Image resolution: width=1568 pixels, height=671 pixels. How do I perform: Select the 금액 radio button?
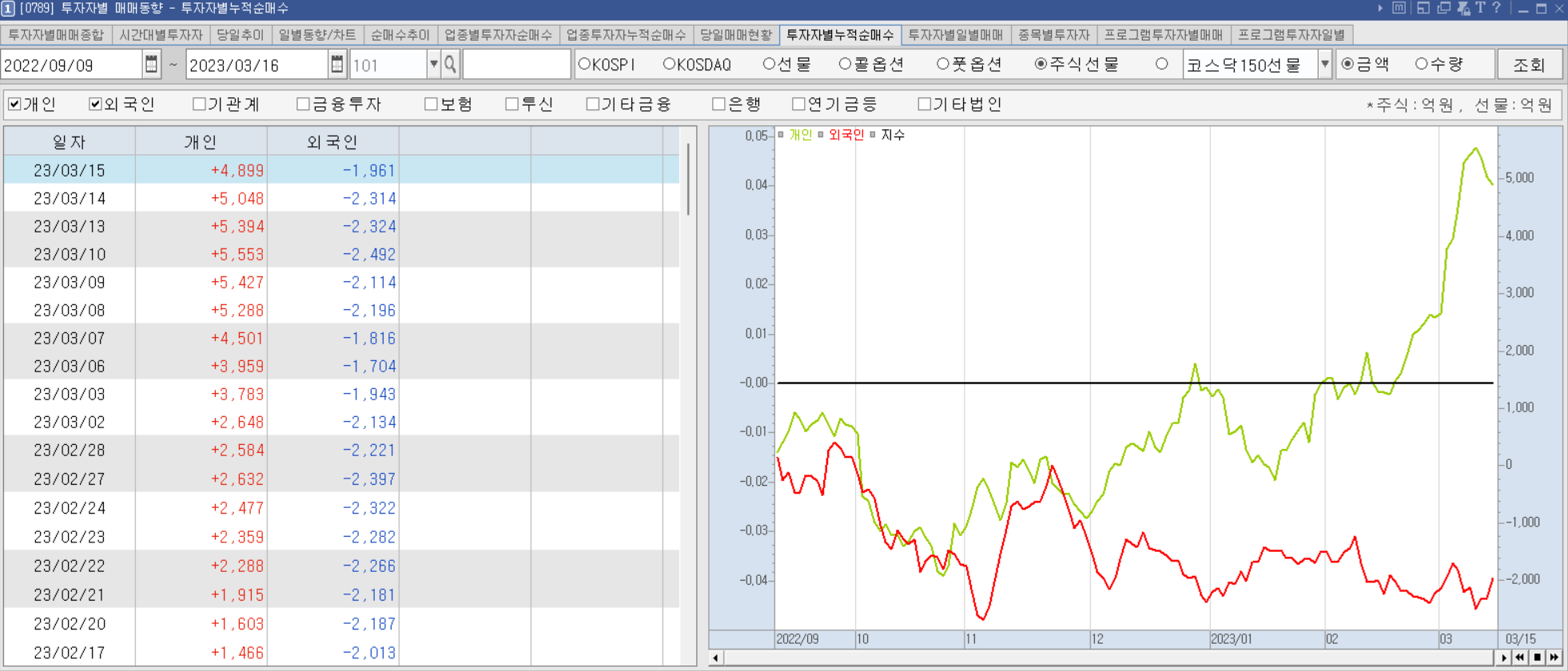pos(1347,64)
